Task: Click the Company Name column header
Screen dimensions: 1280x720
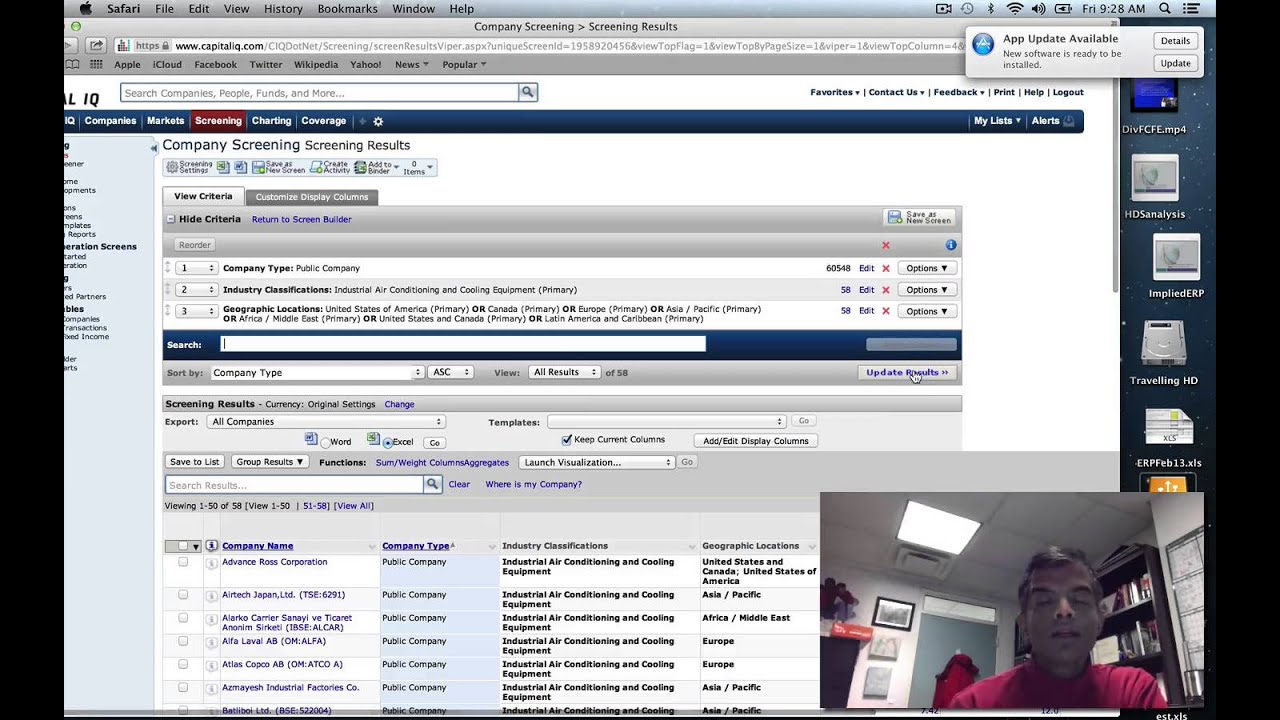Action: (257, 546)
